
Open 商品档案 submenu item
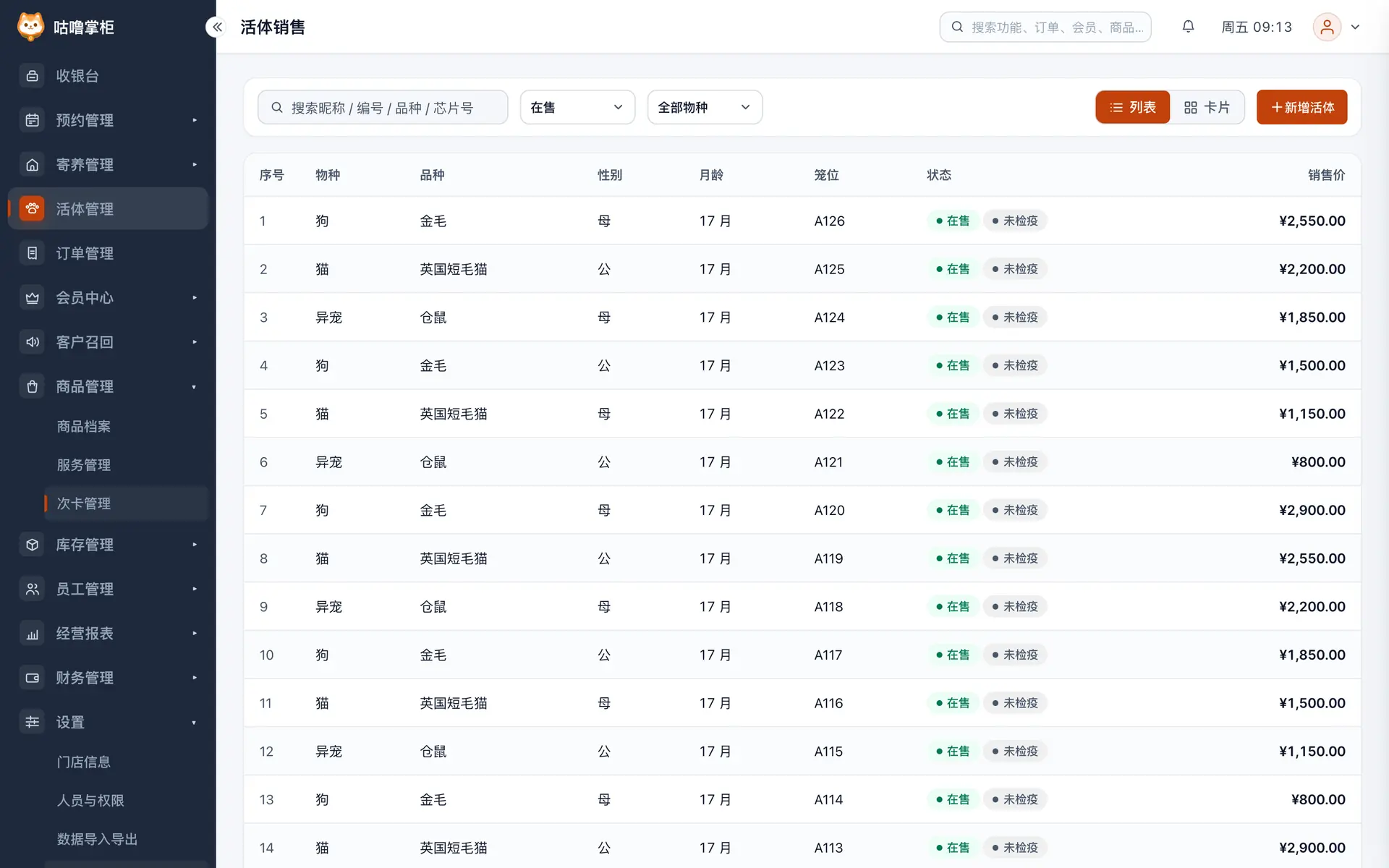pos(84,426)
